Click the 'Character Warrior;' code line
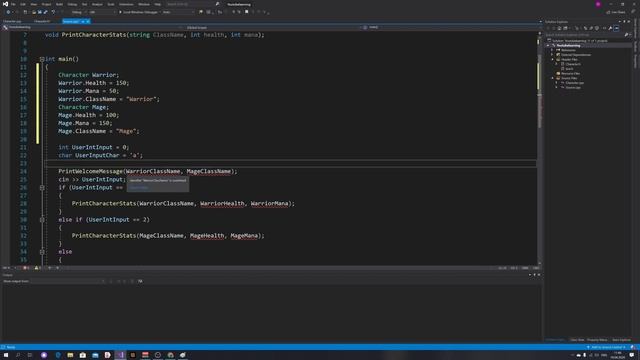 point(89,75)
